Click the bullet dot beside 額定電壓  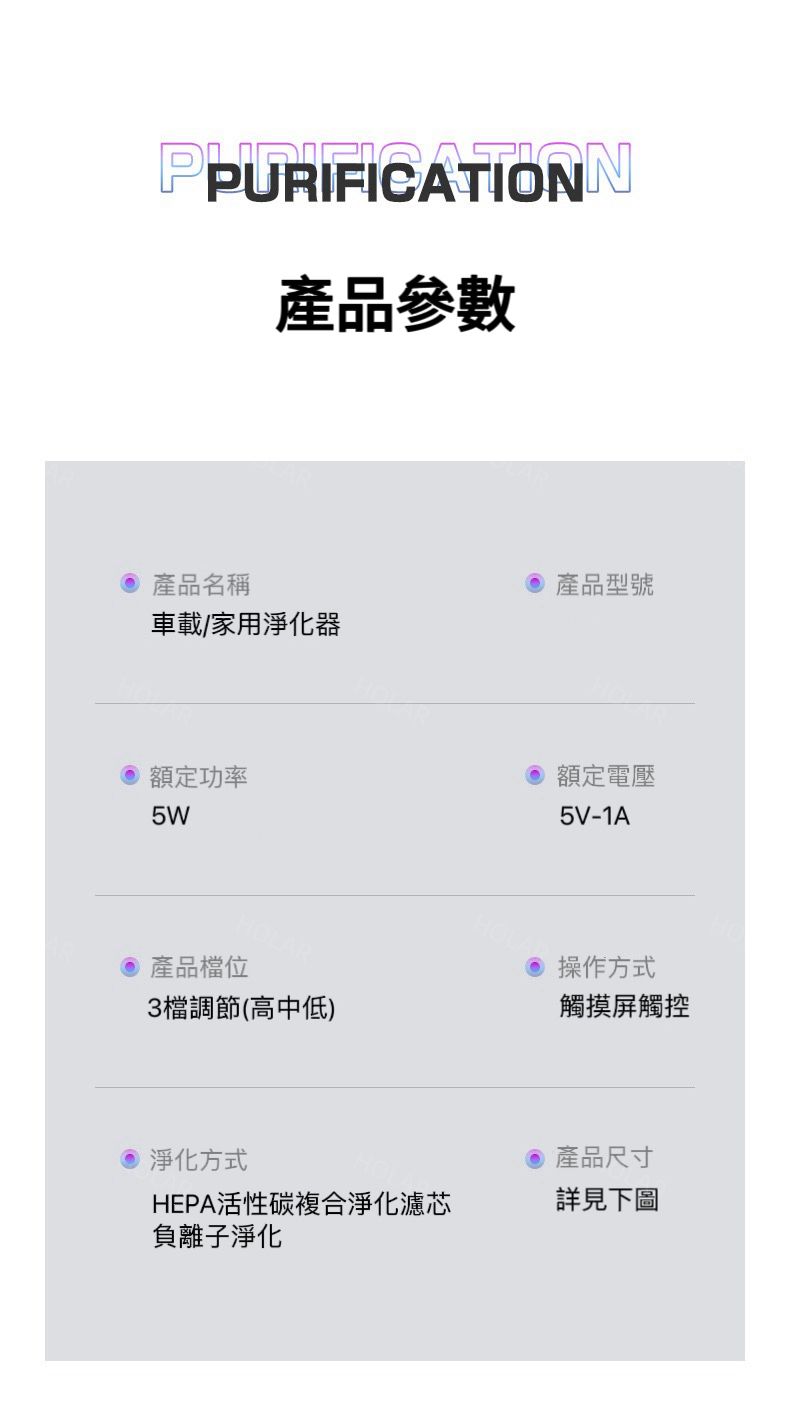534,775
